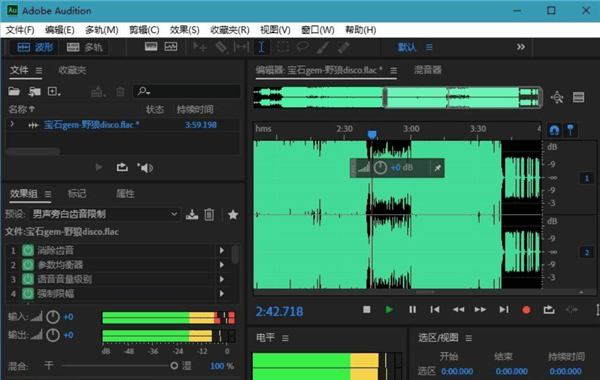600x380 pixels.
Task: Switch to the 收藏夹 tab
Action: point(72,70)
